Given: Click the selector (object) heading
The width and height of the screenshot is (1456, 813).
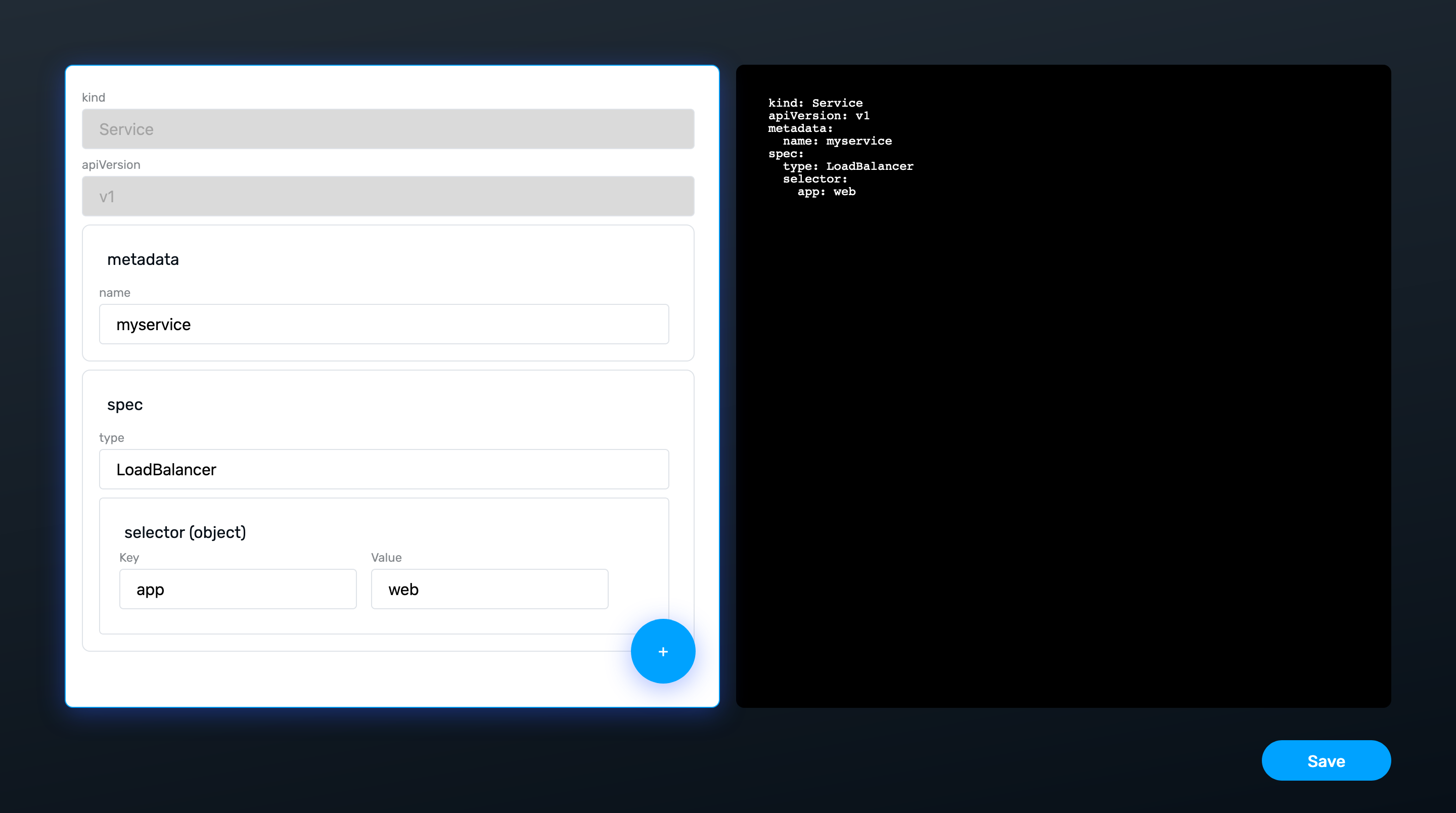Looking at the screenshot, I should [x=185, y=532].
